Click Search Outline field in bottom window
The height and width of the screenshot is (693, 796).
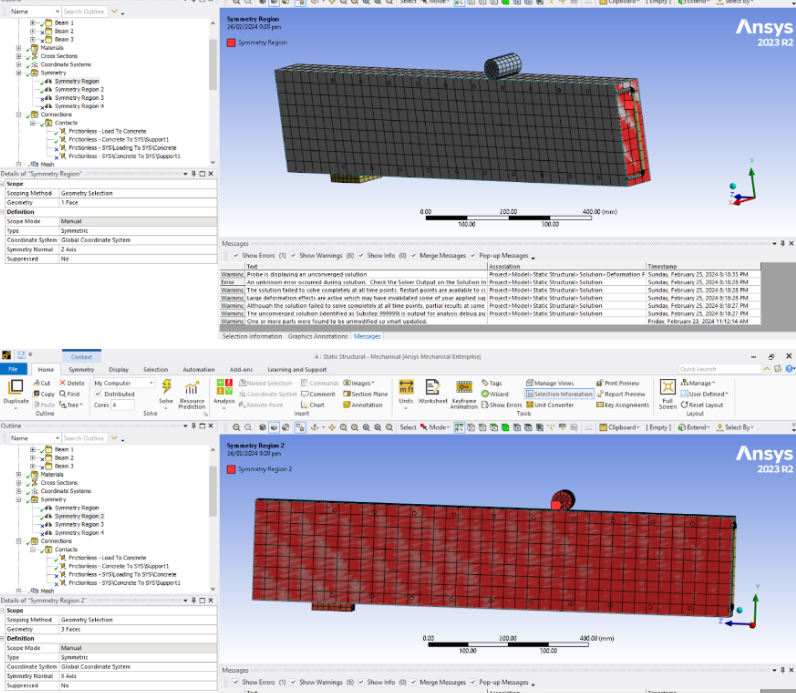coord(84,438)
